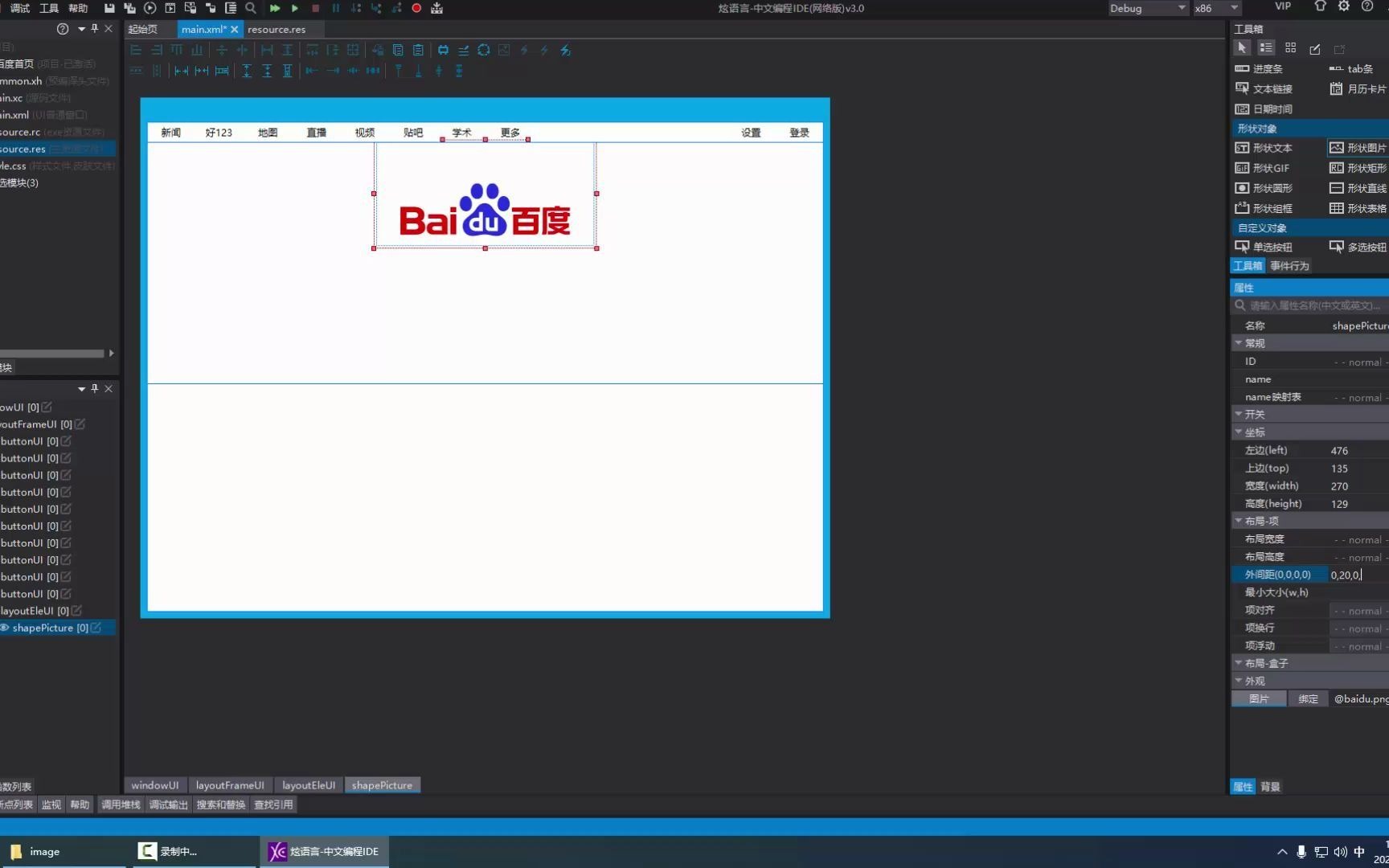Click the green run play icon
Screen dimensions: 1389x868
[295, 8]
